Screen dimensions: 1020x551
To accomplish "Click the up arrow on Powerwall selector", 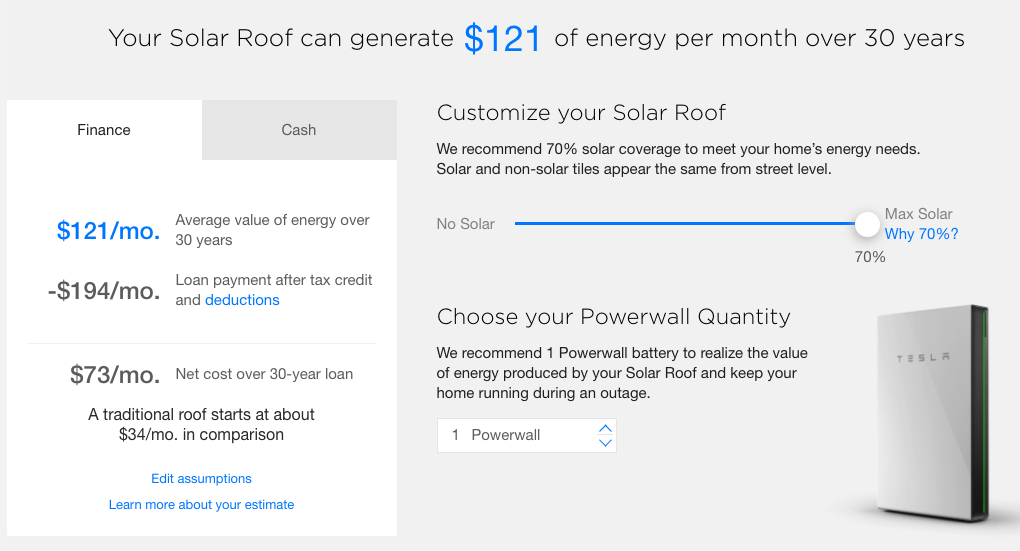I will tap(604, 428).
